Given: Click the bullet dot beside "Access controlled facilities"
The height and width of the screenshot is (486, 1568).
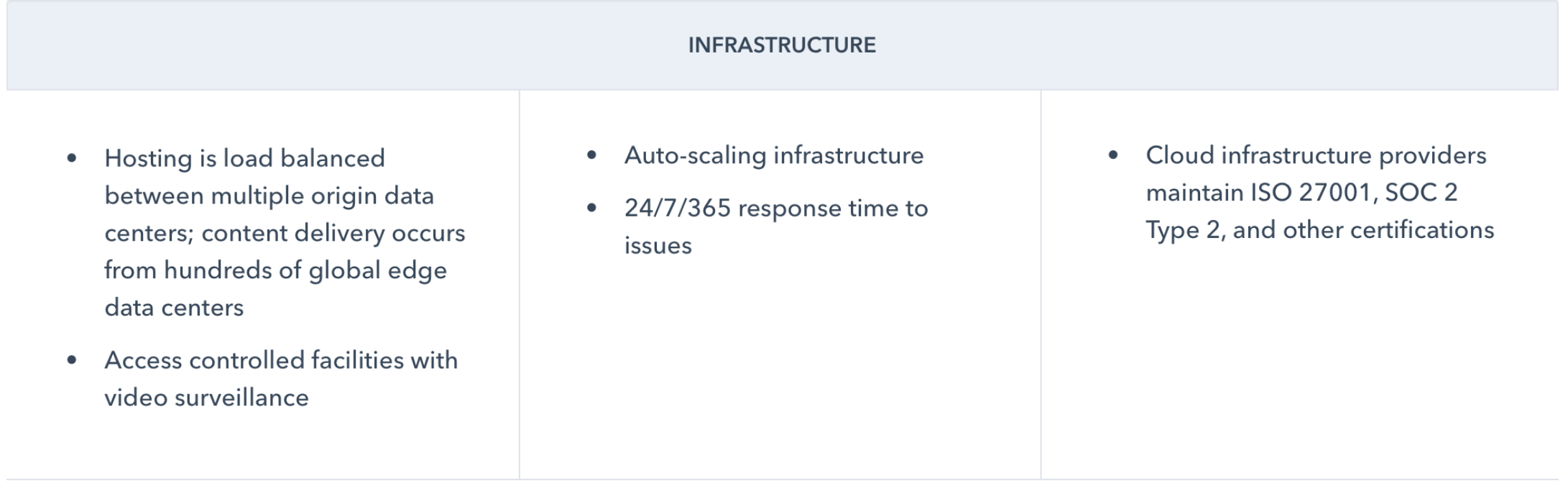Looking at the screenshot, I should click(x=72, y=360).
